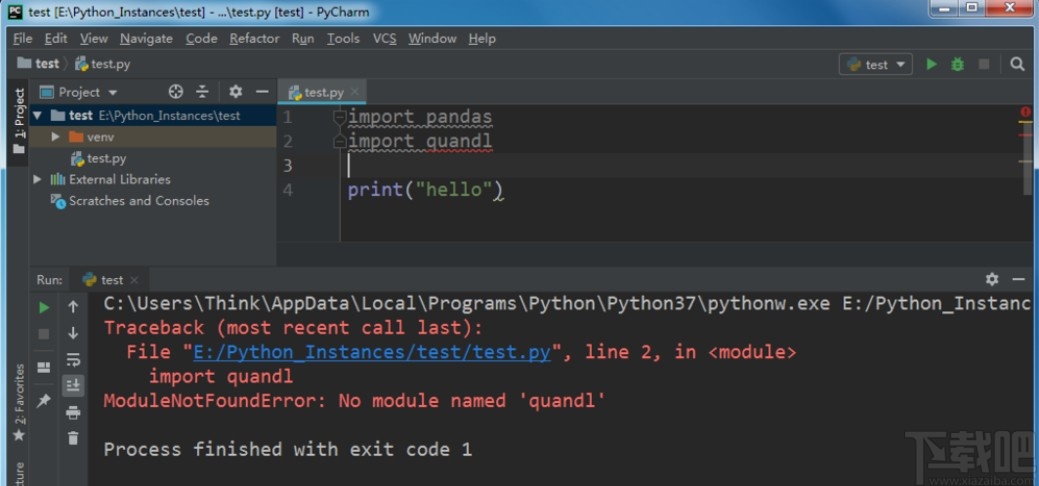
Task: Click the ModuleNotFoundError message line
Action: tap(355, 400)
